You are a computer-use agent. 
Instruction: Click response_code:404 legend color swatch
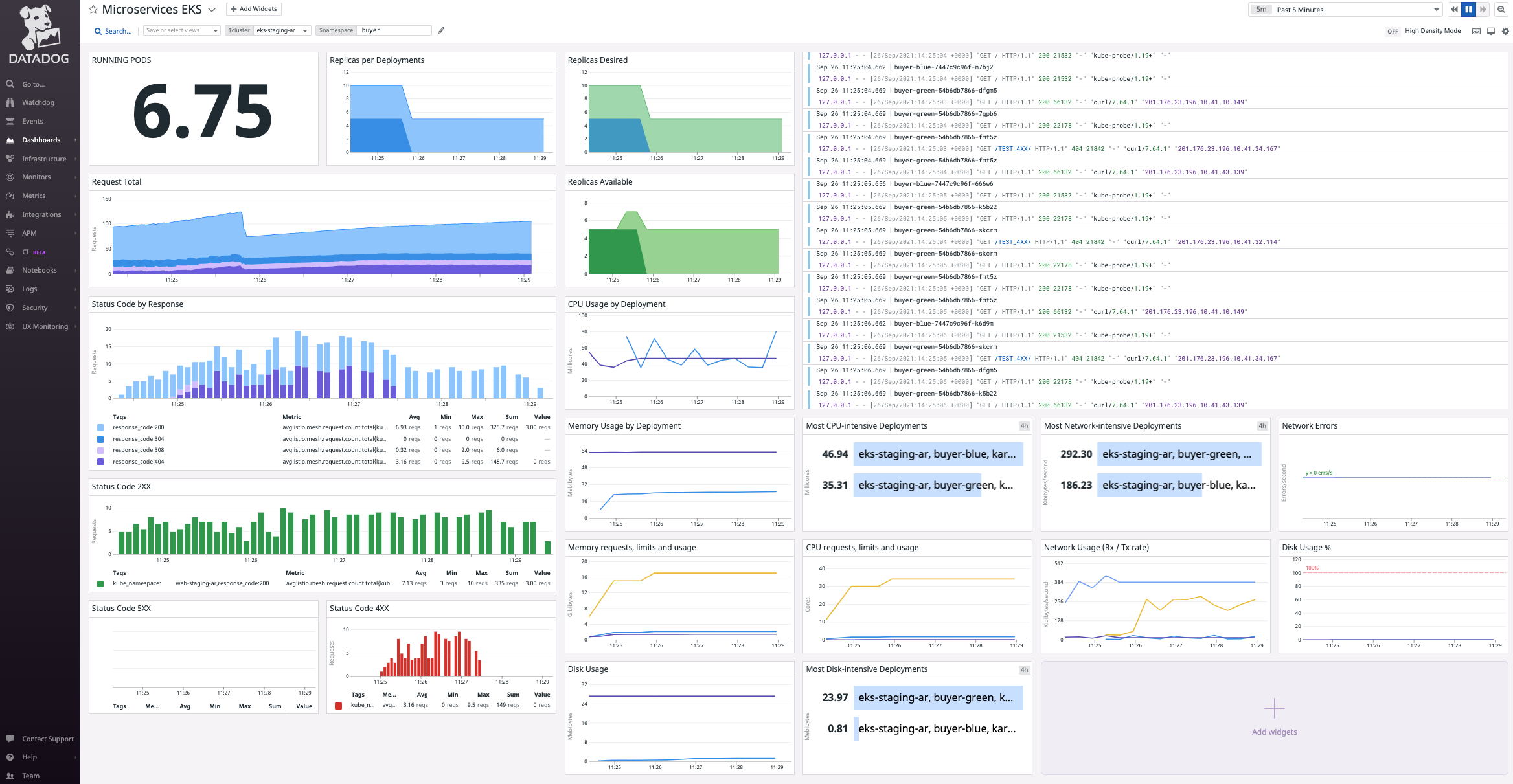100,462
